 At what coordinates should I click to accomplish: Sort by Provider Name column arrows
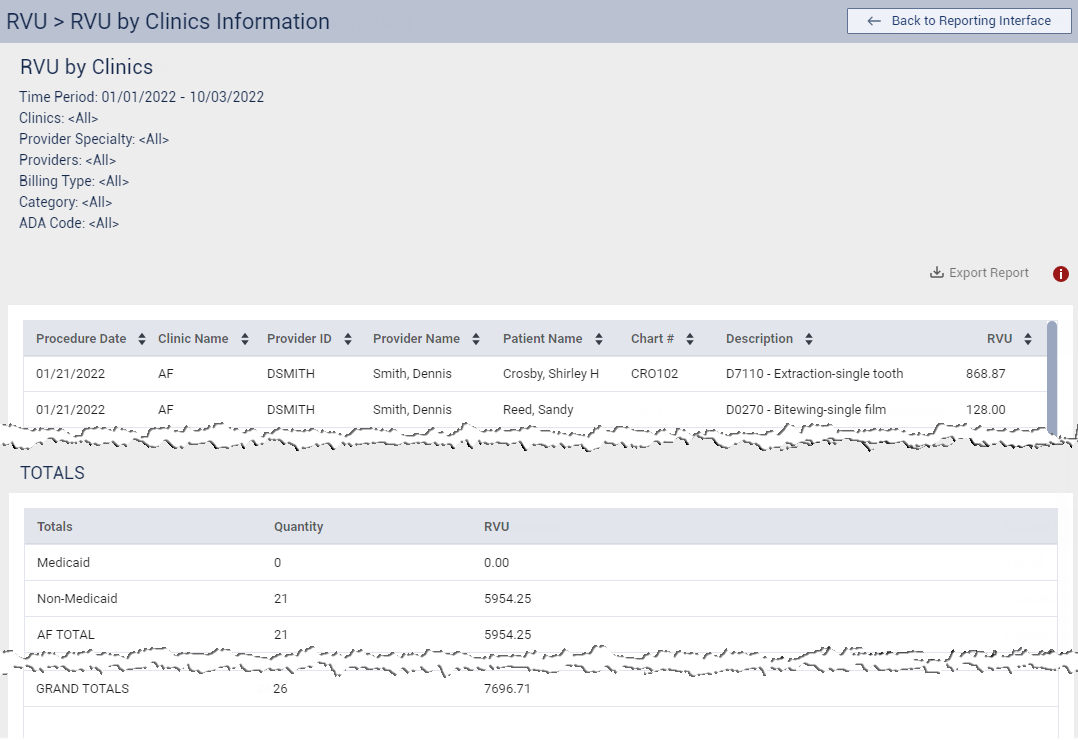click(x=476, y=339)
